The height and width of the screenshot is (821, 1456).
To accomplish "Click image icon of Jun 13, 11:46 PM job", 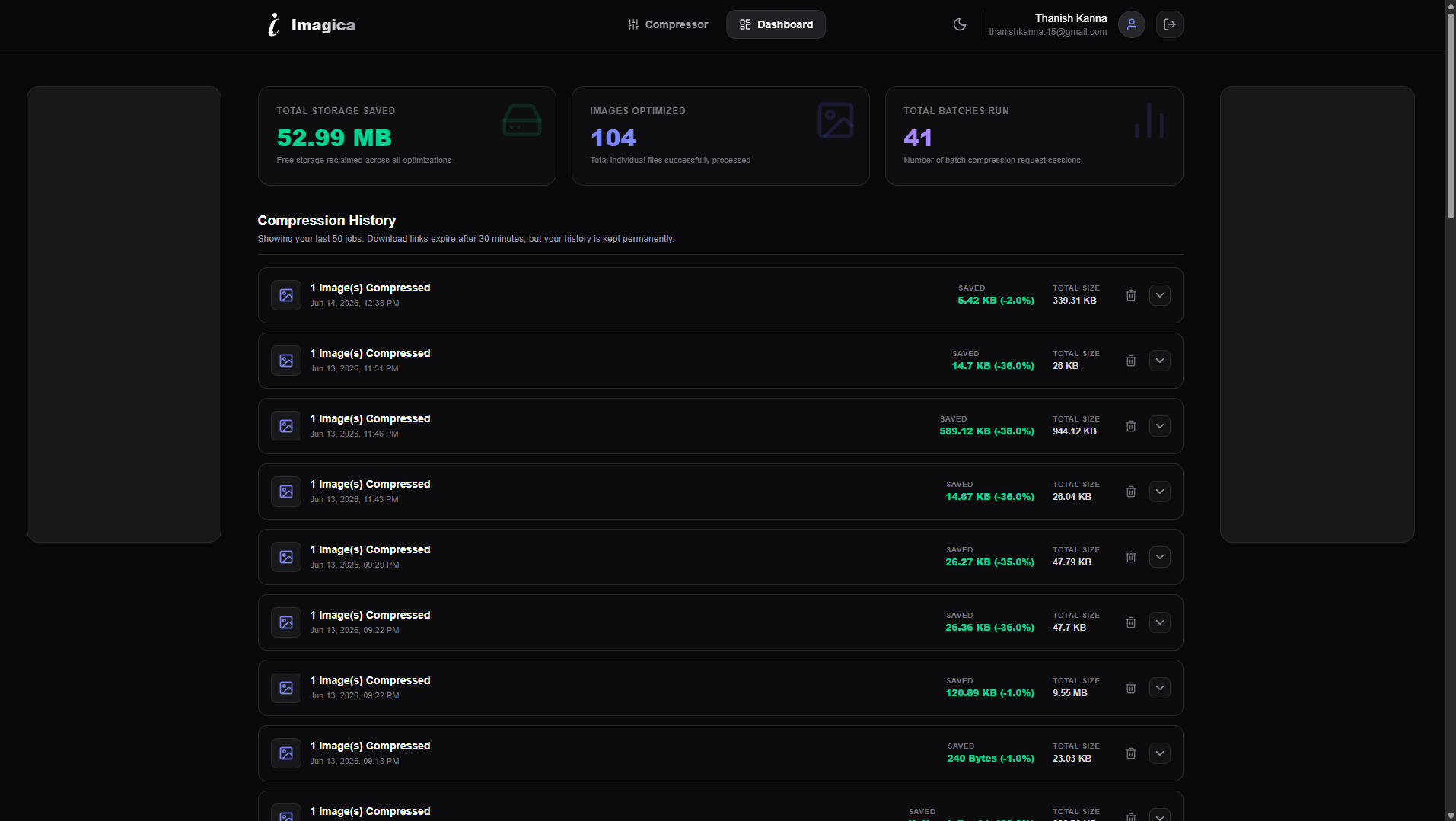I will [286, 426].
